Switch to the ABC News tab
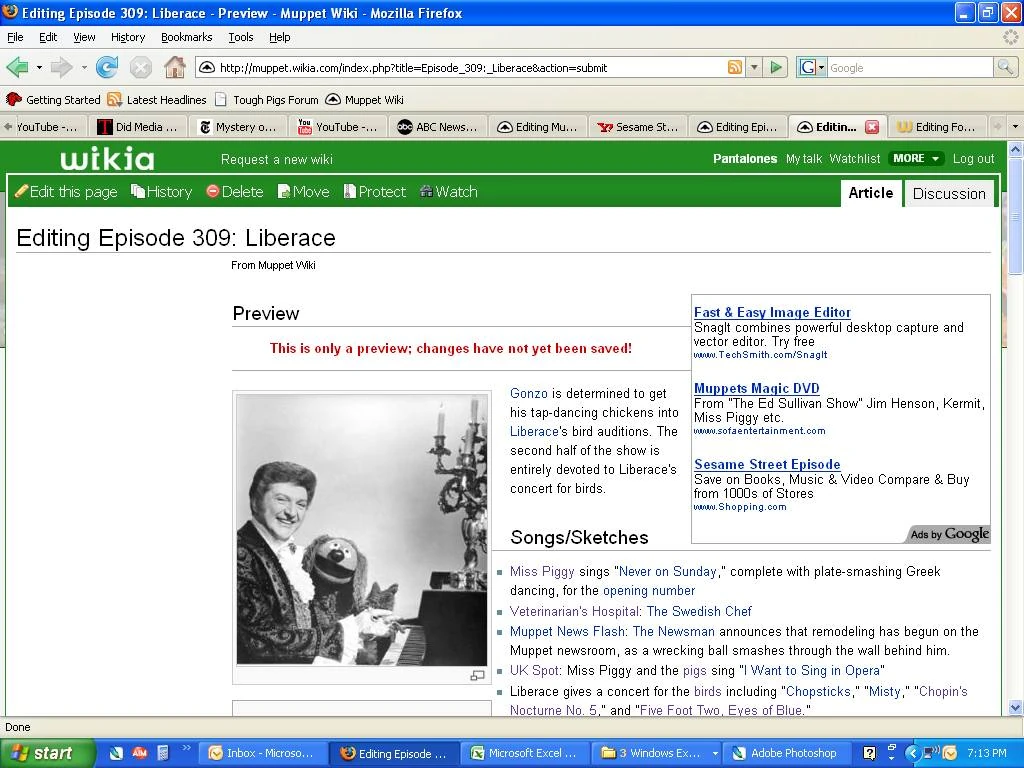This screenshot has height=768, width=1024. 438,127
